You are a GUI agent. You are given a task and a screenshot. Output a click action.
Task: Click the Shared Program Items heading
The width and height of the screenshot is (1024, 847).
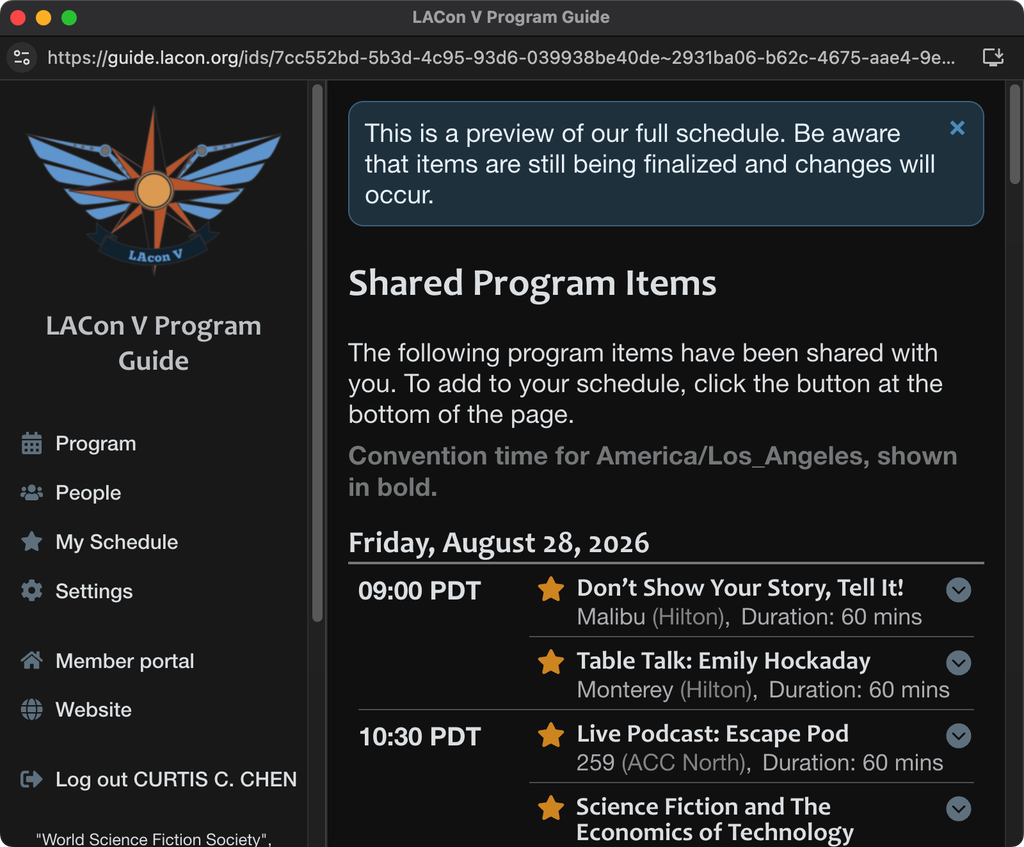point(532,283)
